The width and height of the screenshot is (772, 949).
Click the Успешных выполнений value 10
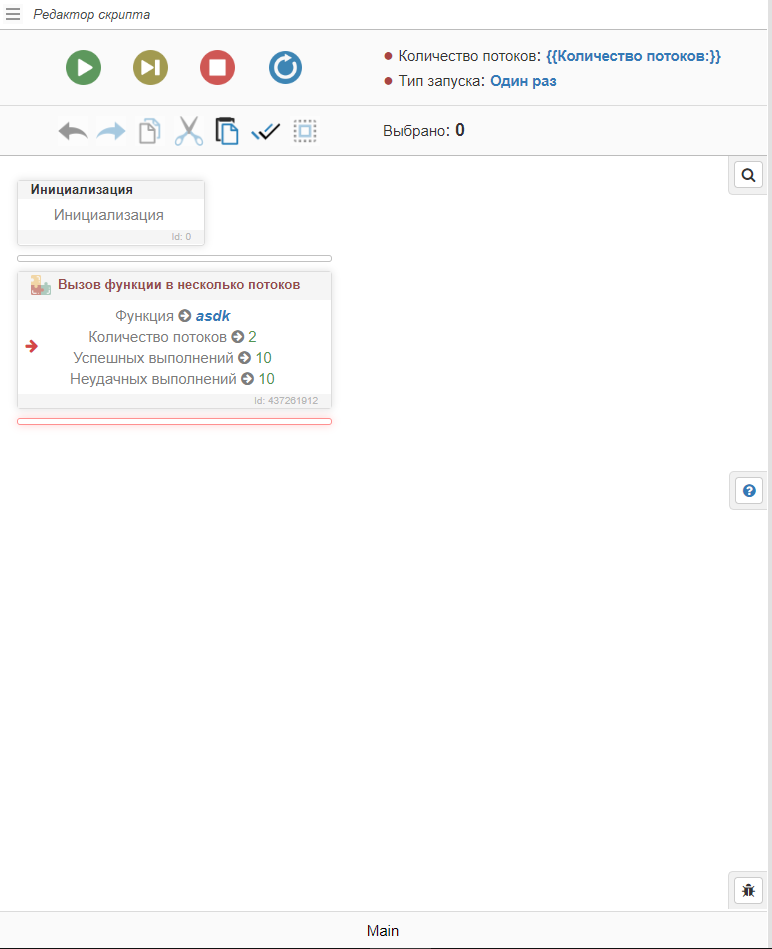(x=263, y=358)
